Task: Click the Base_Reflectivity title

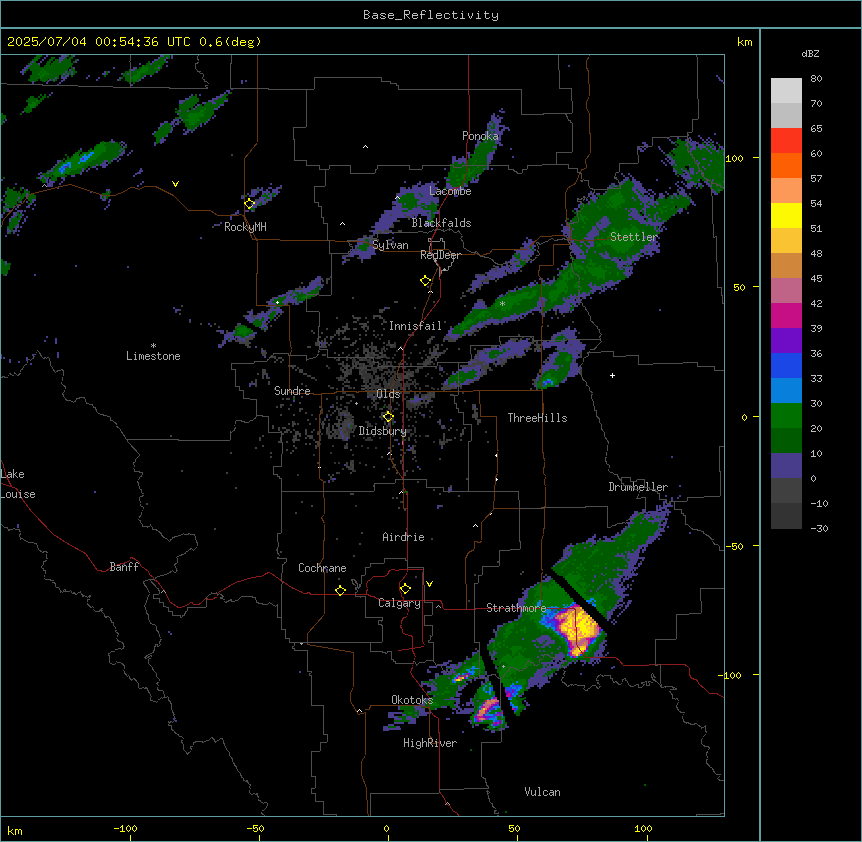Action: [x=431, y=15]
